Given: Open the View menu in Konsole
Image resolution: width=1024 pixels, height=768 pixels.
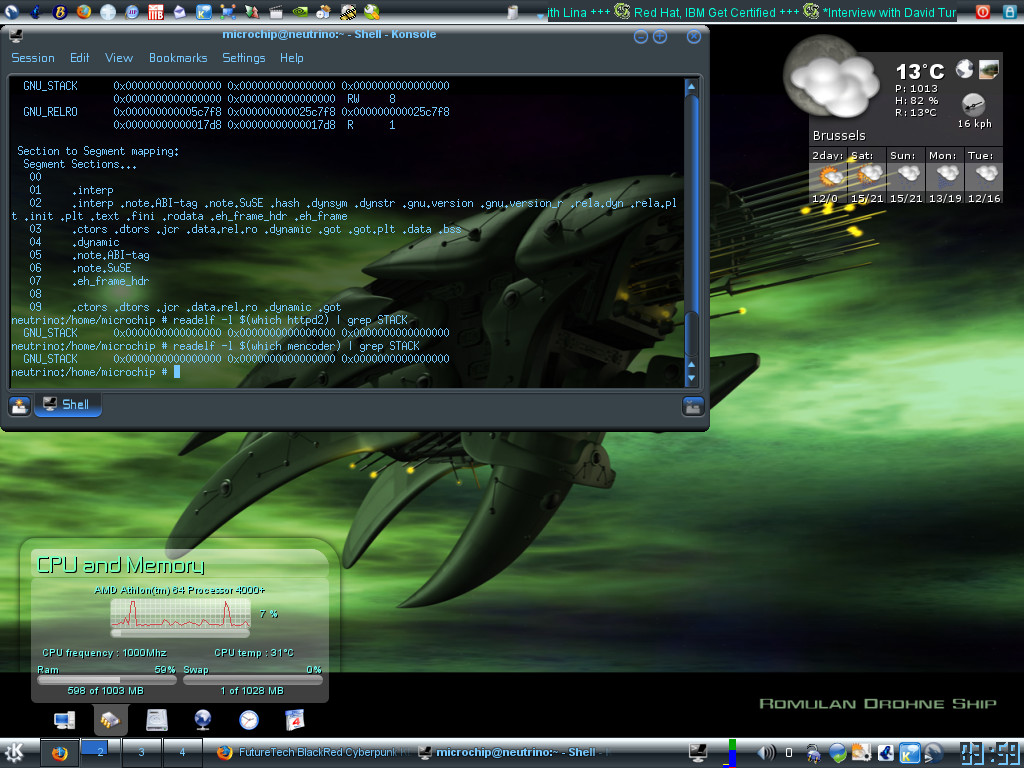Looking at the screenshot, I should click(119, 58).
